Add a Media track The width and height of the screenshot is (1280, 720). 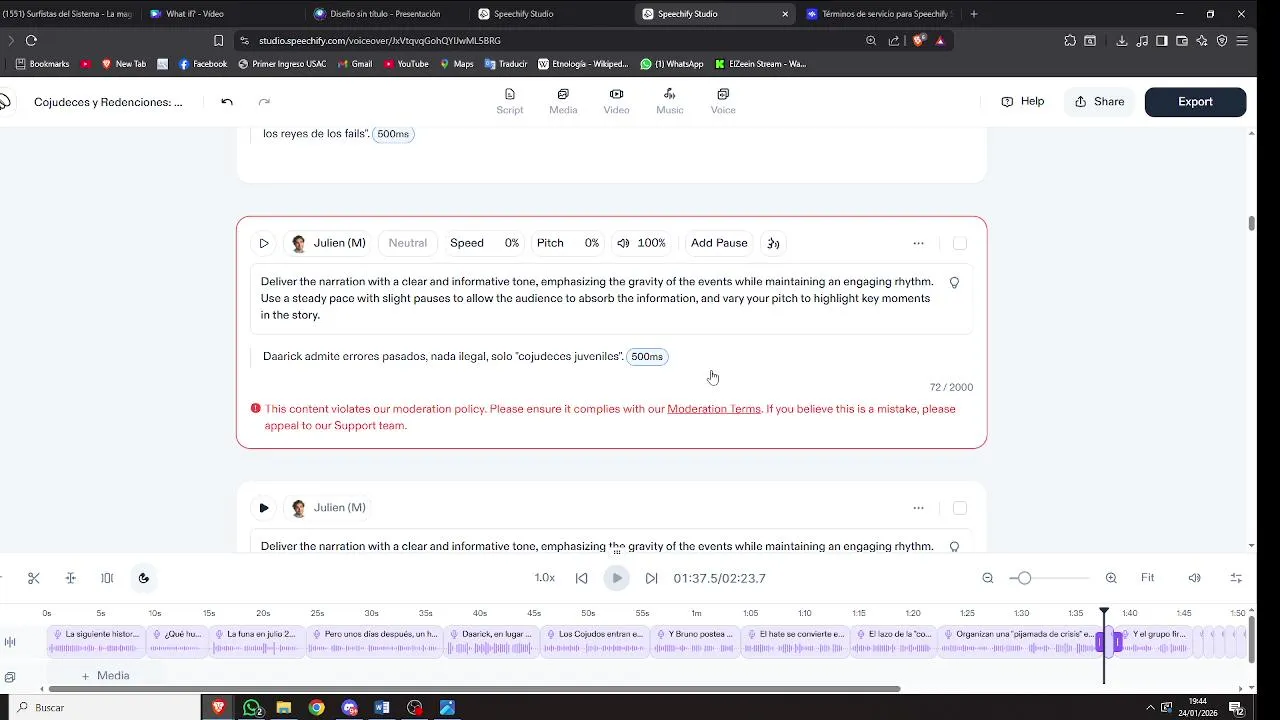106,676
